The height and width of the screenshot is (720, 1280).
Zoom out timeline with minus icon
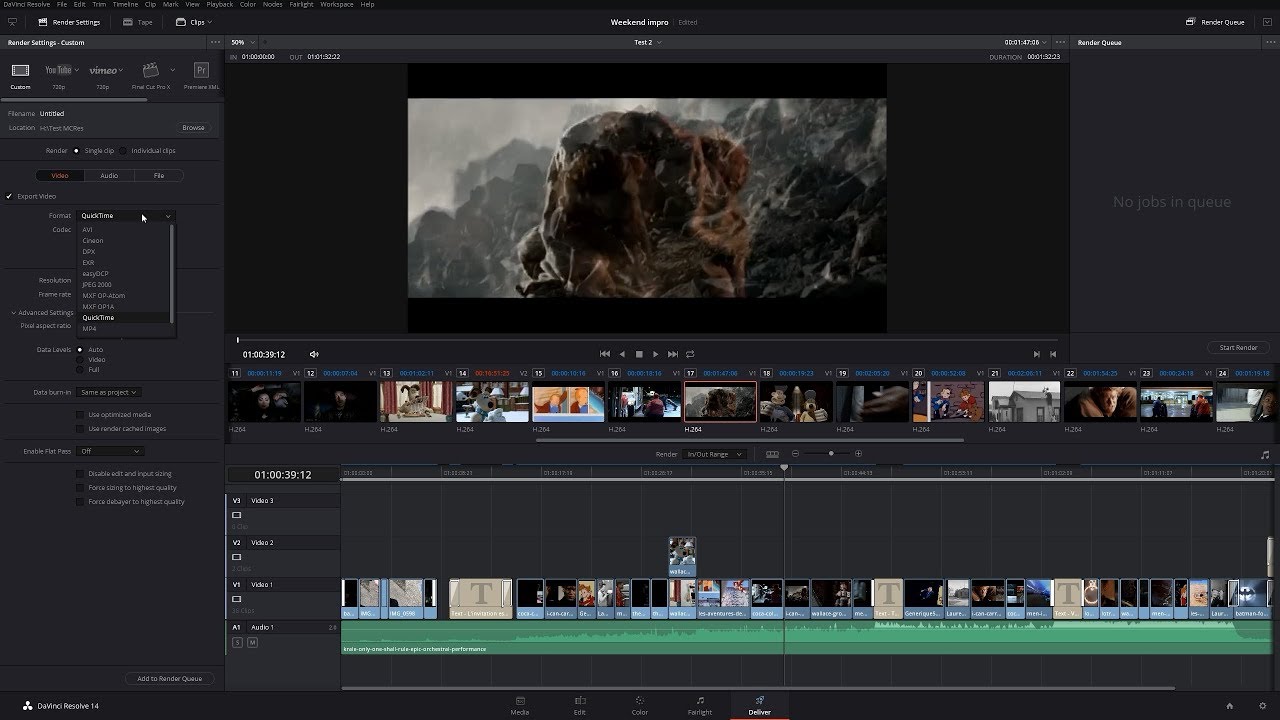[796, 454]
